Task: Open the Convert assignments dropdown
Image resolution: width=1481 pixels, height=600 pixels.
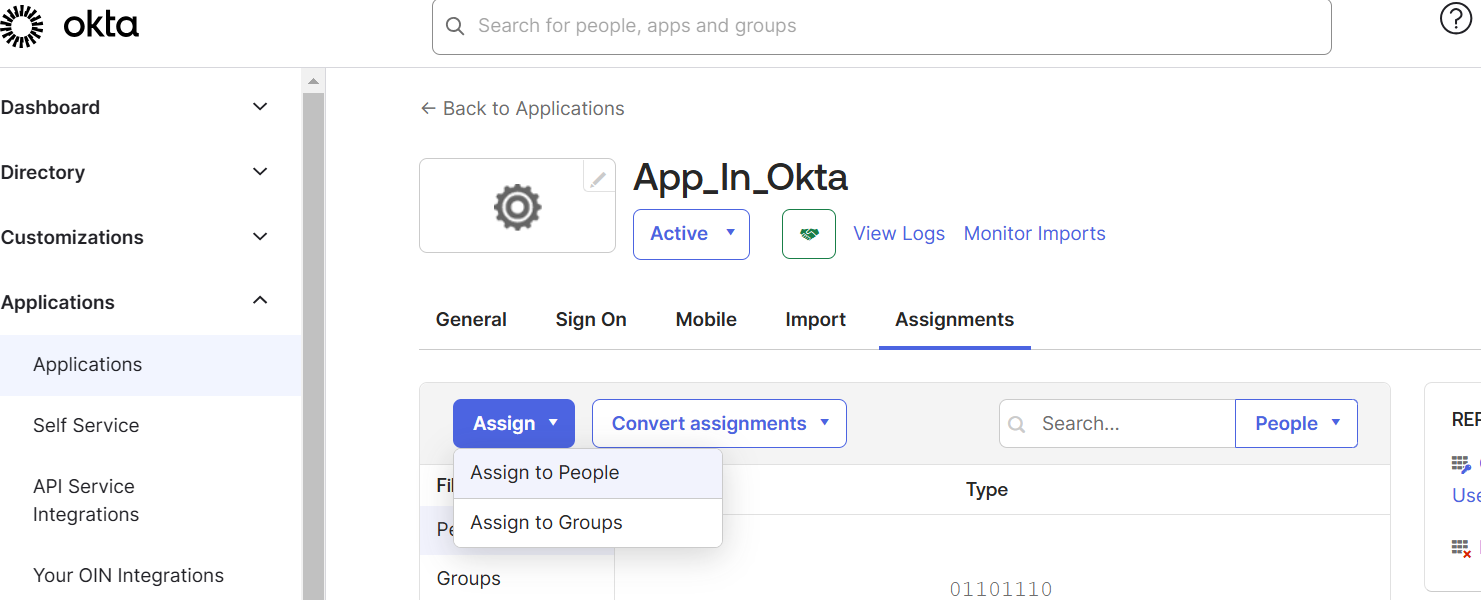Action: pos(719,424)
